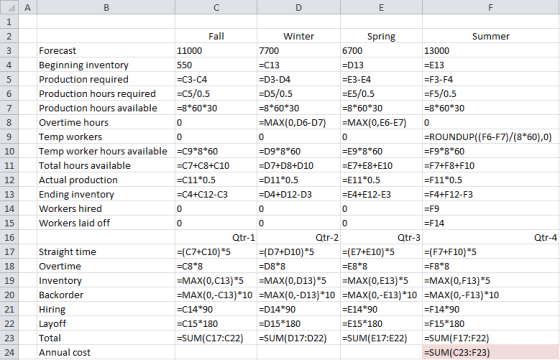
Task: Click cell containing =F9
Action: [491, 209]
